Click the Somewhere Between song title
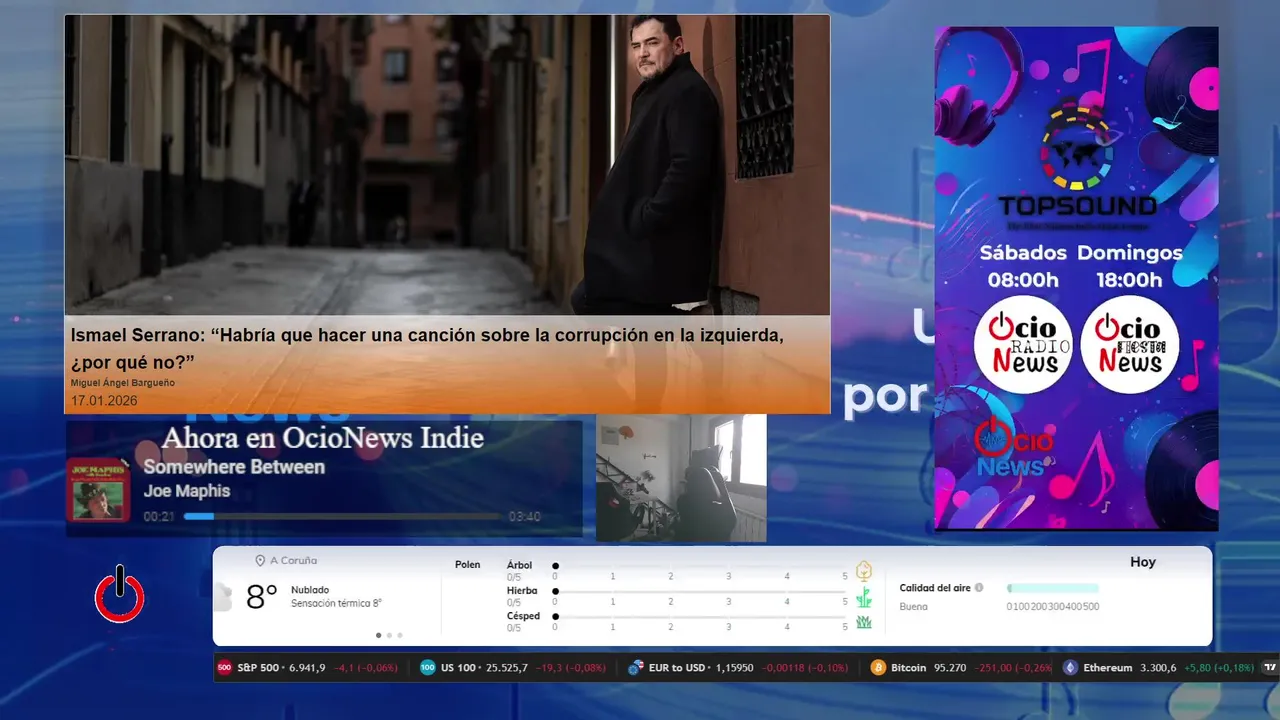1280x720 pixels. coord(234,467)
